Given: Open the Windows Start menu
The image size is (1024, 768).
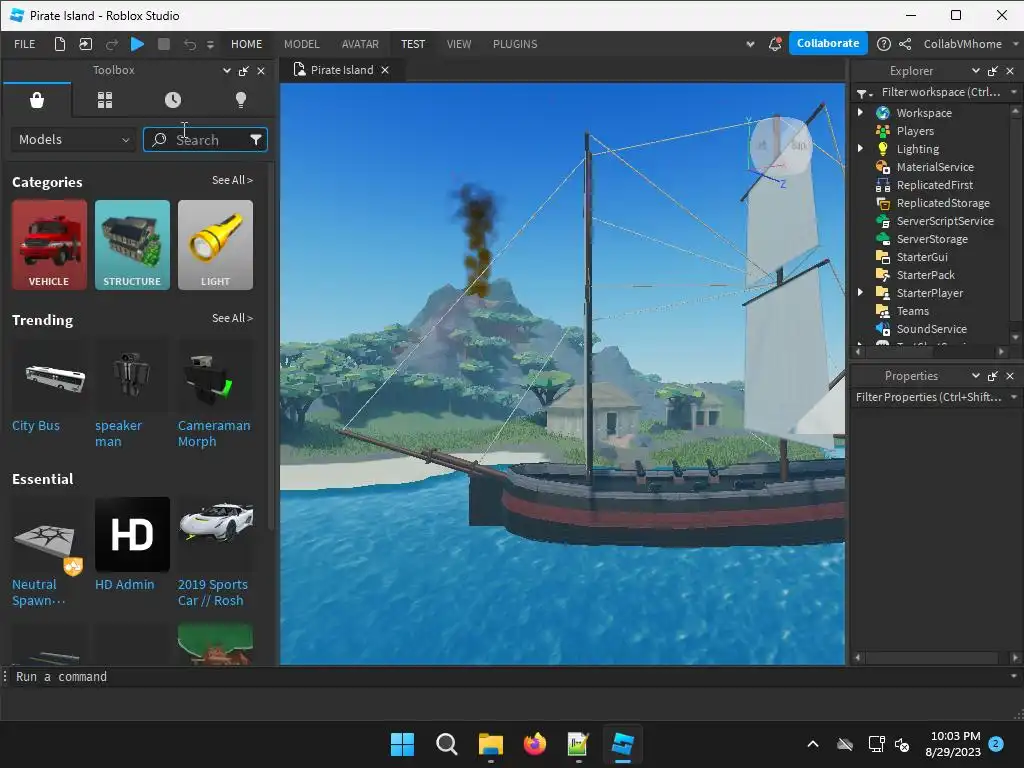Looking at the screenshot, I should [x=402, y=744].
